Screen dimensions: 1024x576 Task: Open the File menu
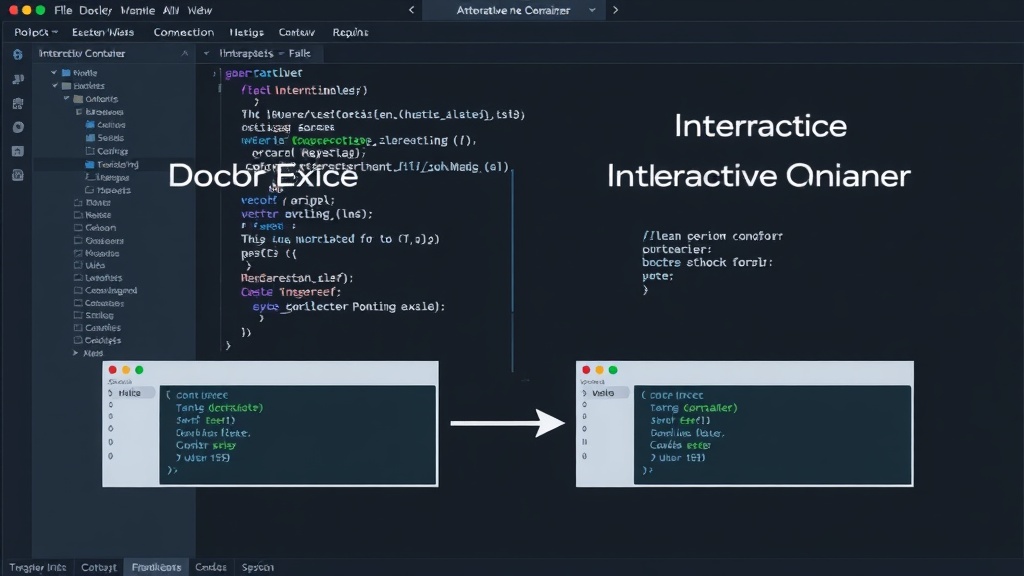click(x=63, y=10)
